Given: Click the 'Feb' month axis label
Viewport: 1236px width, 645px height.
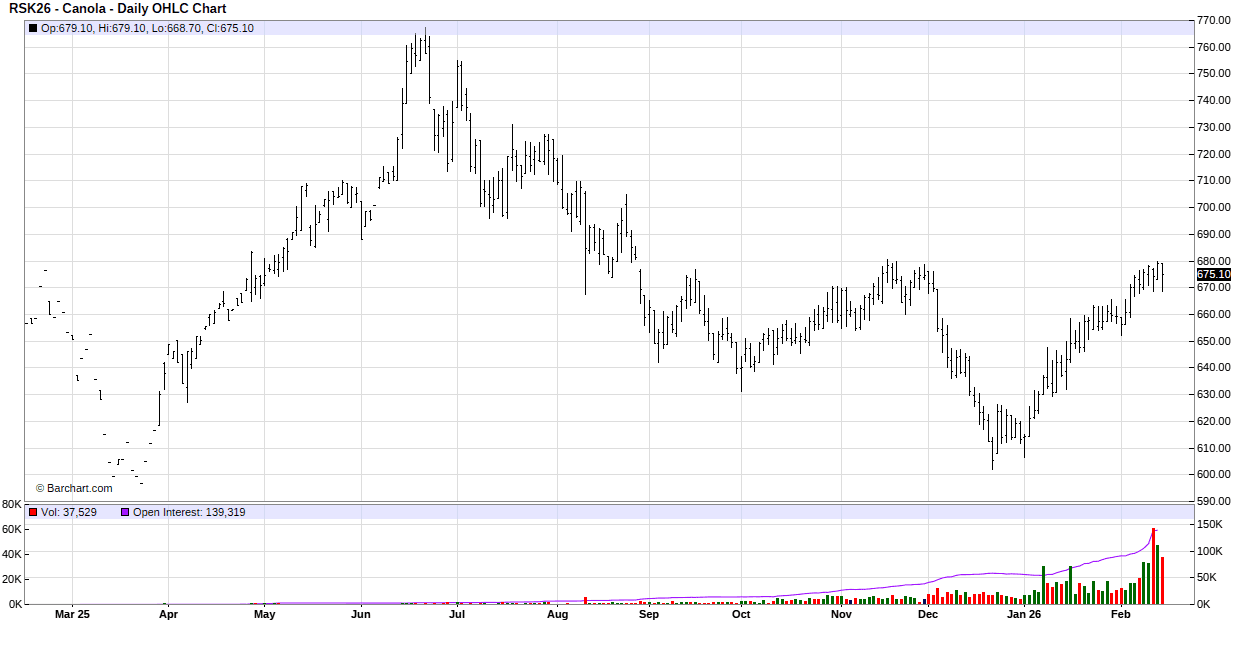Looking at the screenshot, I should 1121,615.
